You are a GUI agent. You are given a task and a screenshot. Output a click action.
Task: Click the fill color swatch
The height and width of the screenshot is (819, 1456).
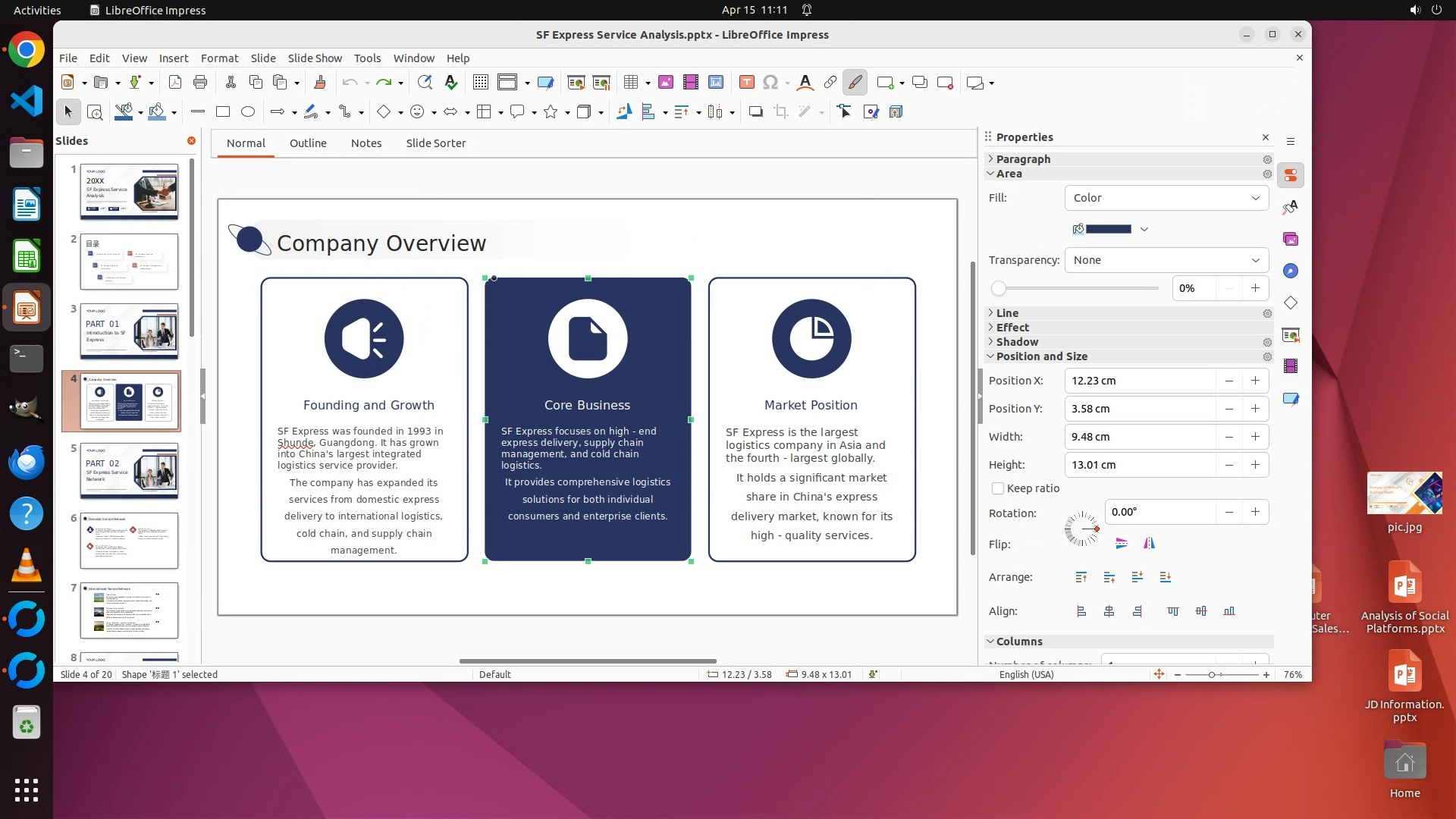(x=1108, y=229)
